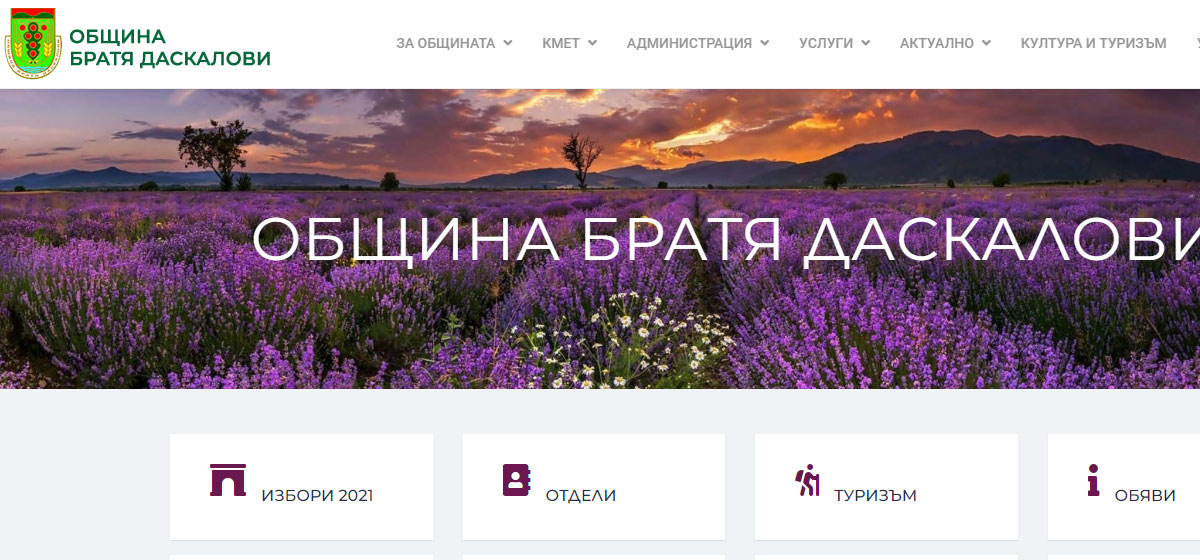The image size is (1200, 560).
Task: Expand the chevron next to ЗА ОБЩИНАТА
Action: pos(508,43)
